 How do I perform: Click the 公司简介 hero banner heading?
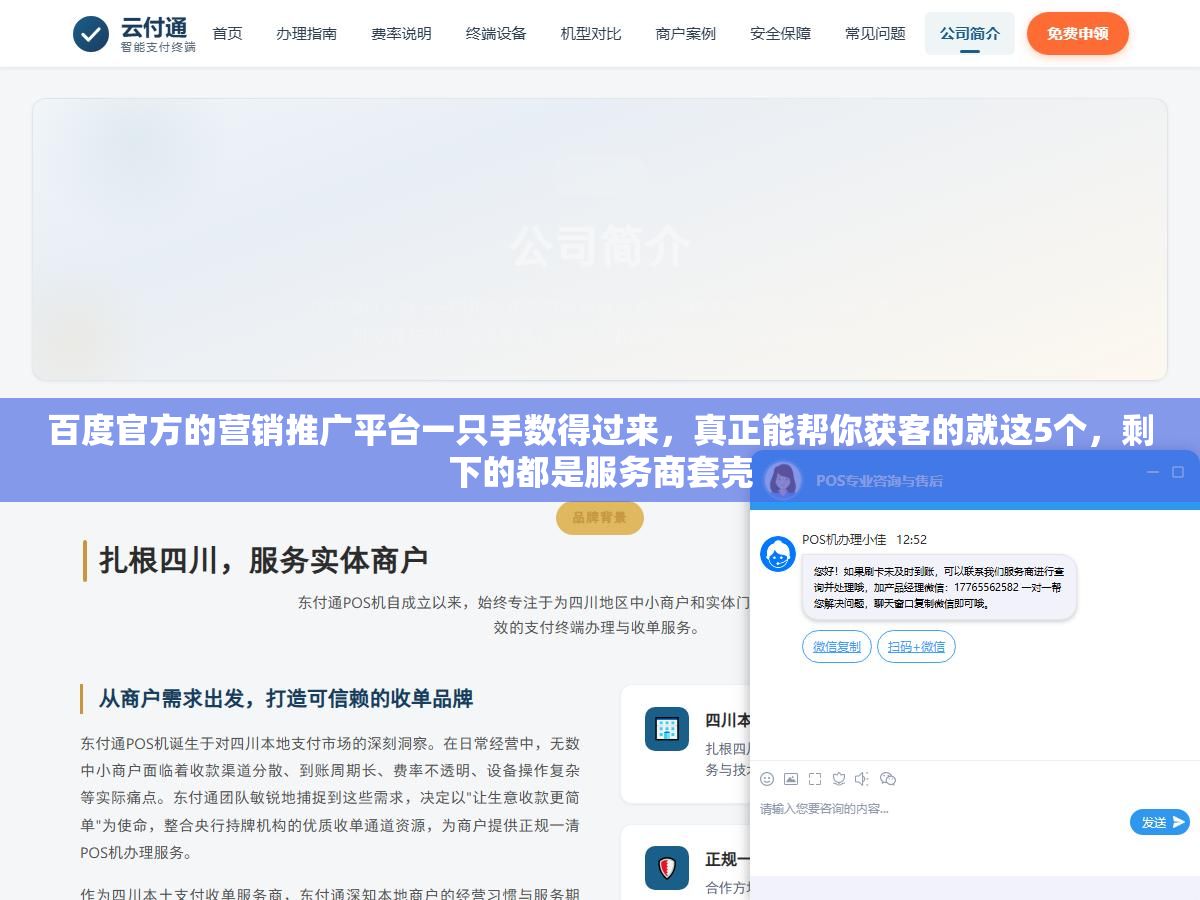[600, 246]
